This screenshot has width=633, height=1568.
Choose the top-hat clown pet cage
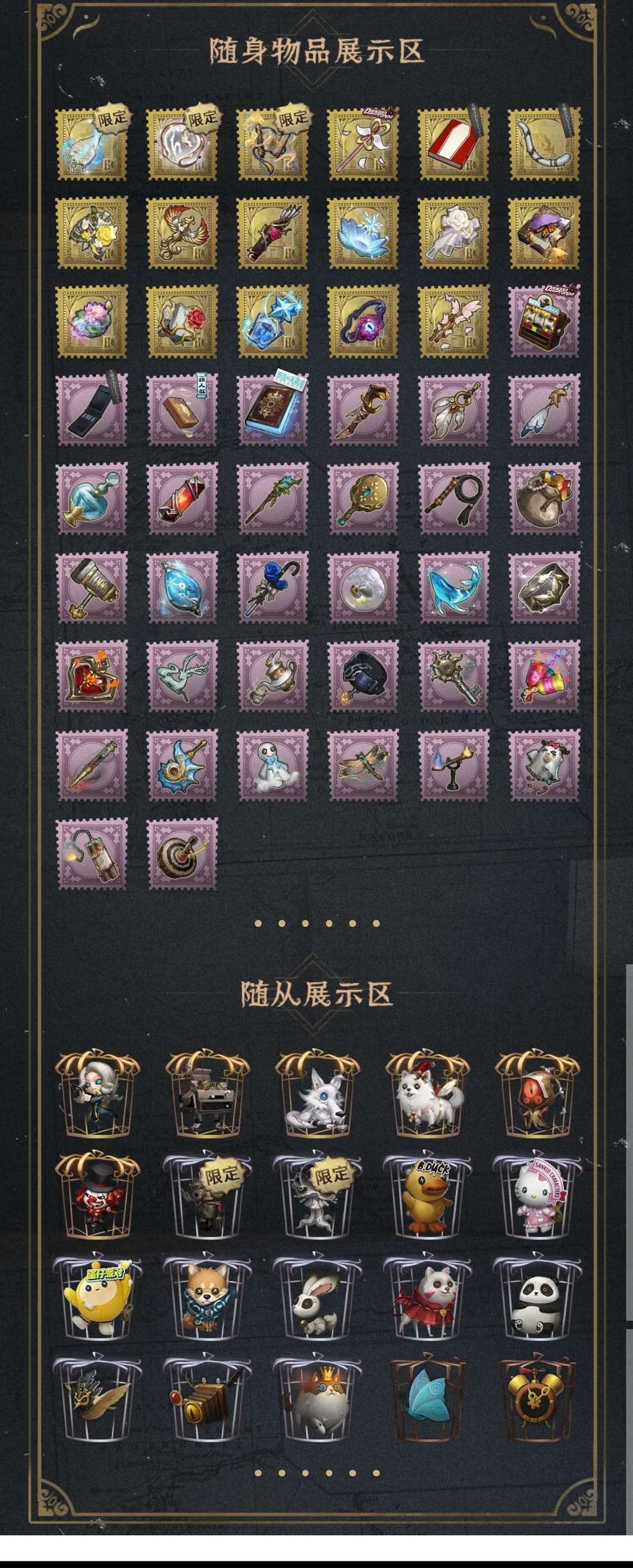click(97, 1189)
